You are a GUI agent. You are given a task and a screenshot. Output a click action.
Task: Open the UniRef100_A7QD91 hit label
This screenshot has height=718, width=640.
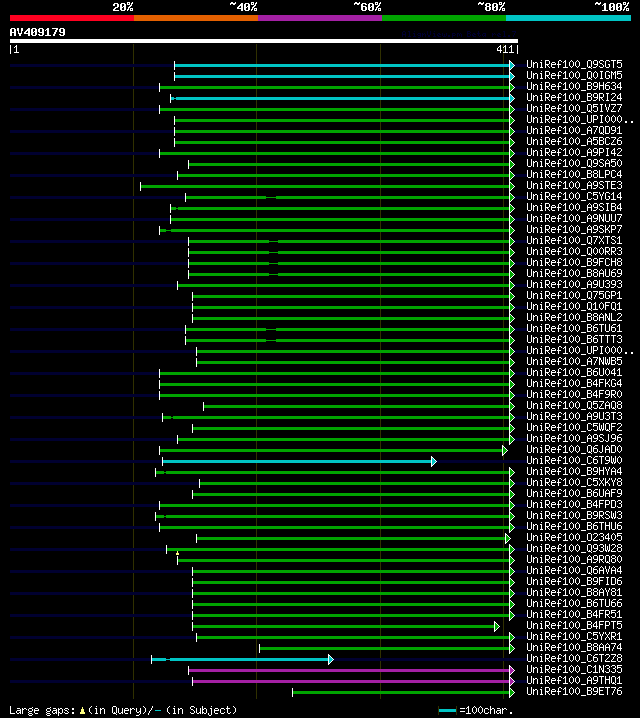(x=574, y=131)
